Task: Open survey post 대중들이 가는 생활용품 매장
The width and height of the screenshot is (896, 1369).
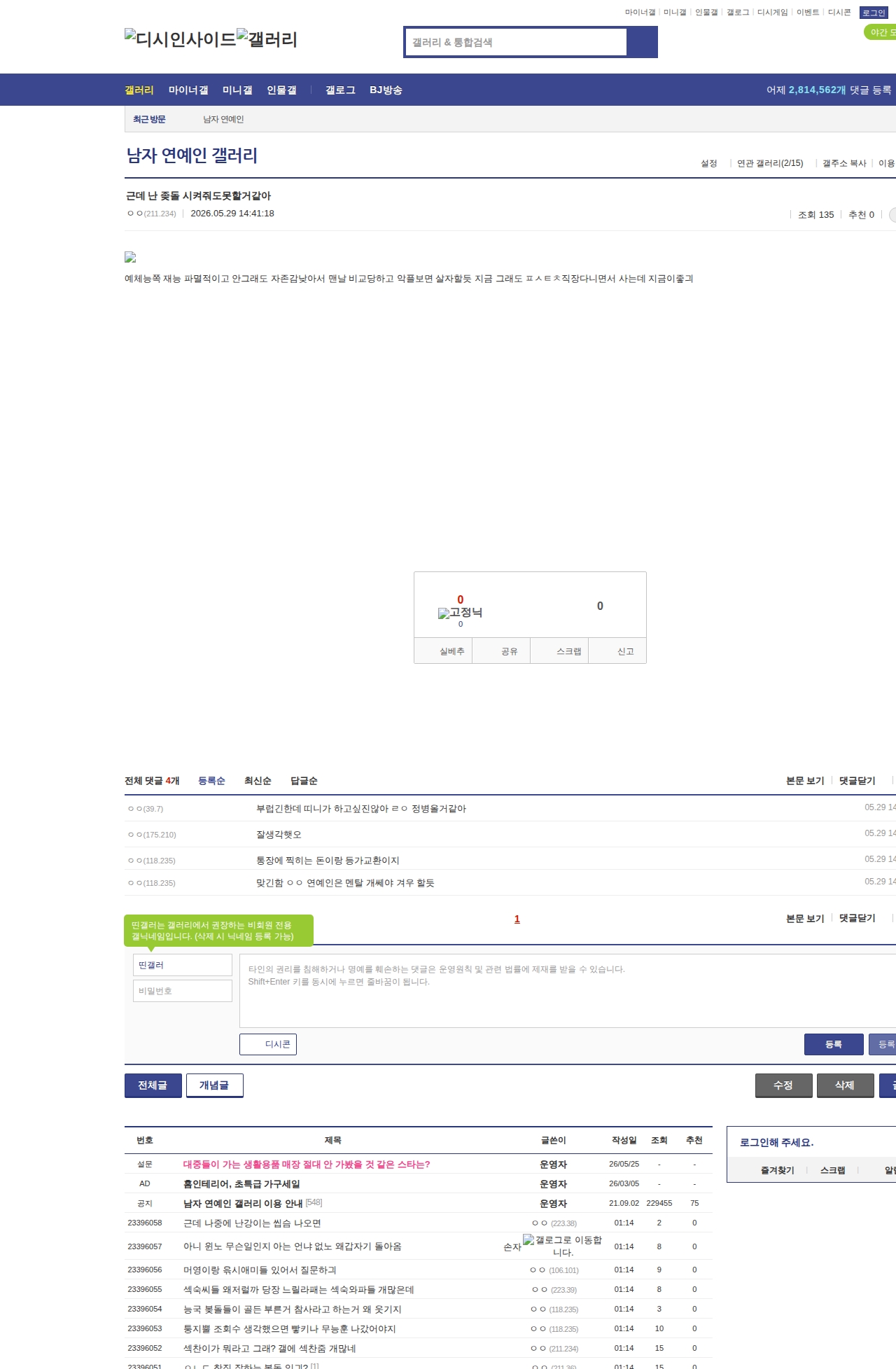Action: pos(307,1165)
